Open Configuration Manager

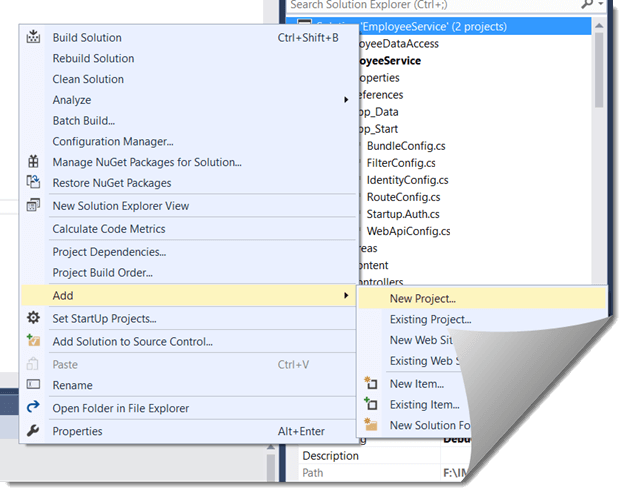click(189, 141)
